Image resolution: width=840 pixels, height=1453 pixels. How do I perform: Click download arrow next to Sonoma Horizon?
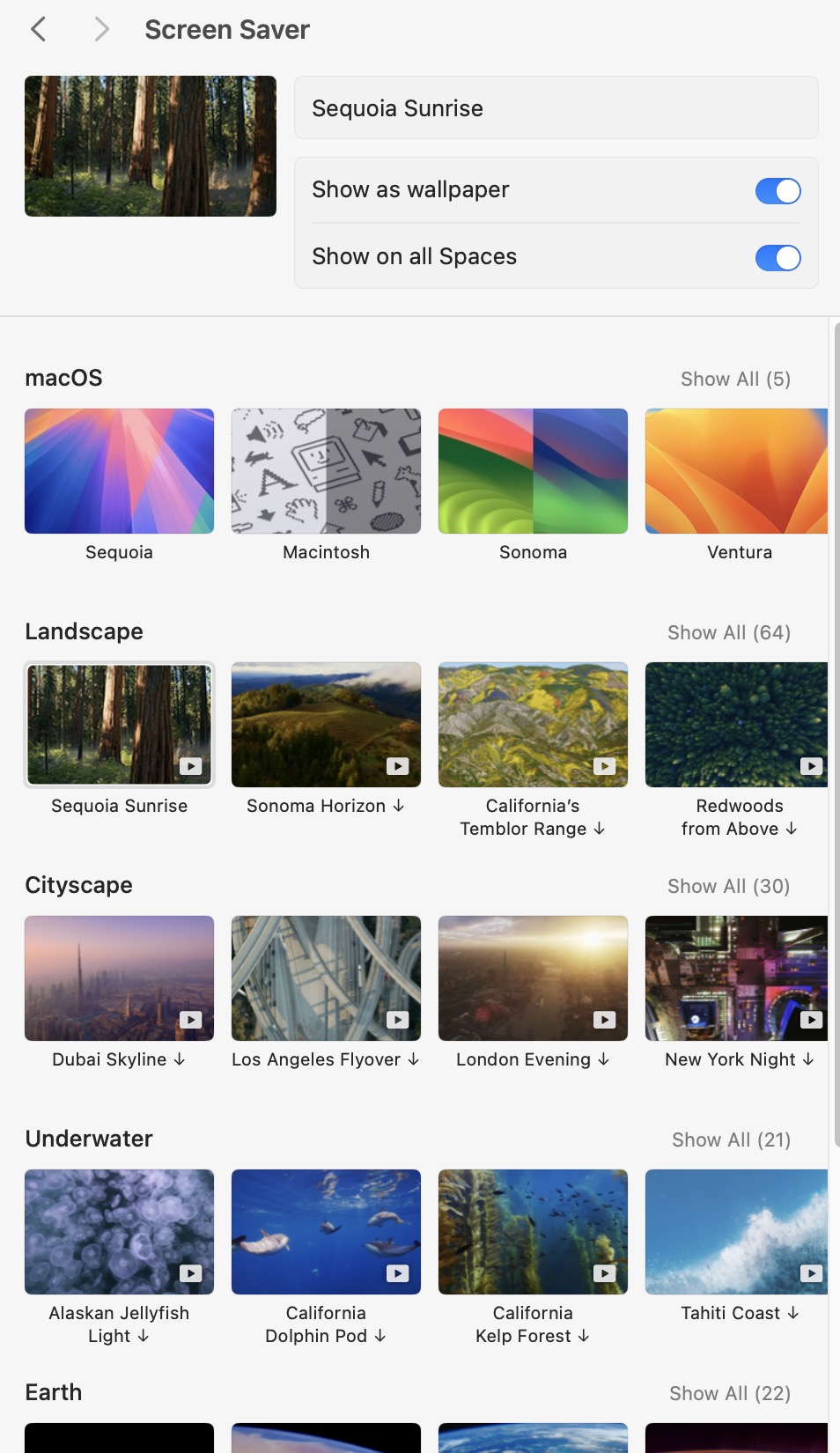(x=399, y=806)
